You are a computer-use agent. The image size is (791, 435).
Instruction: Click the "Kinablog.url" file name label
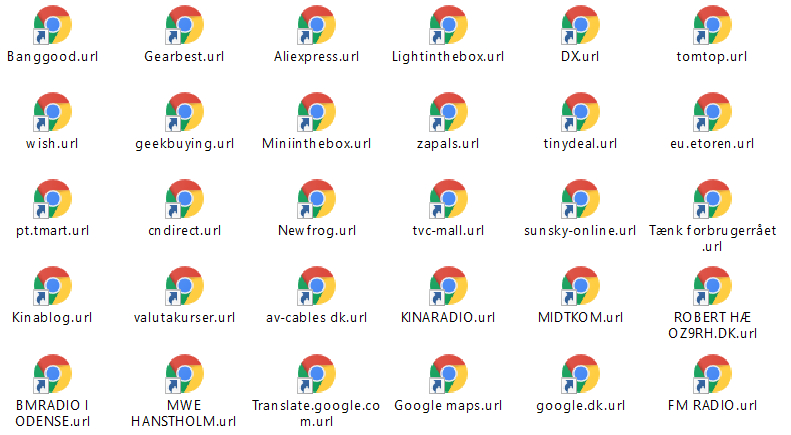[52, 317]
